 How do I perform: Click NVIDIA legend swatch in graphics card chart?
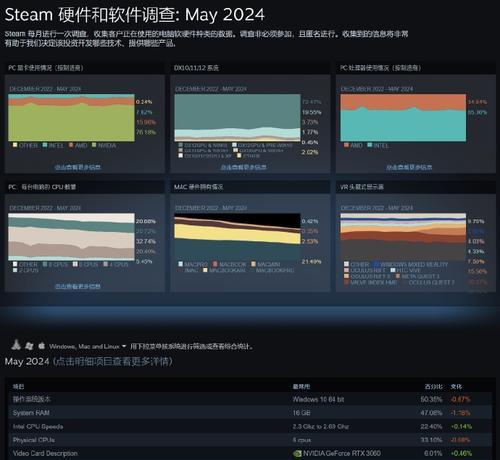pos(94,145)
